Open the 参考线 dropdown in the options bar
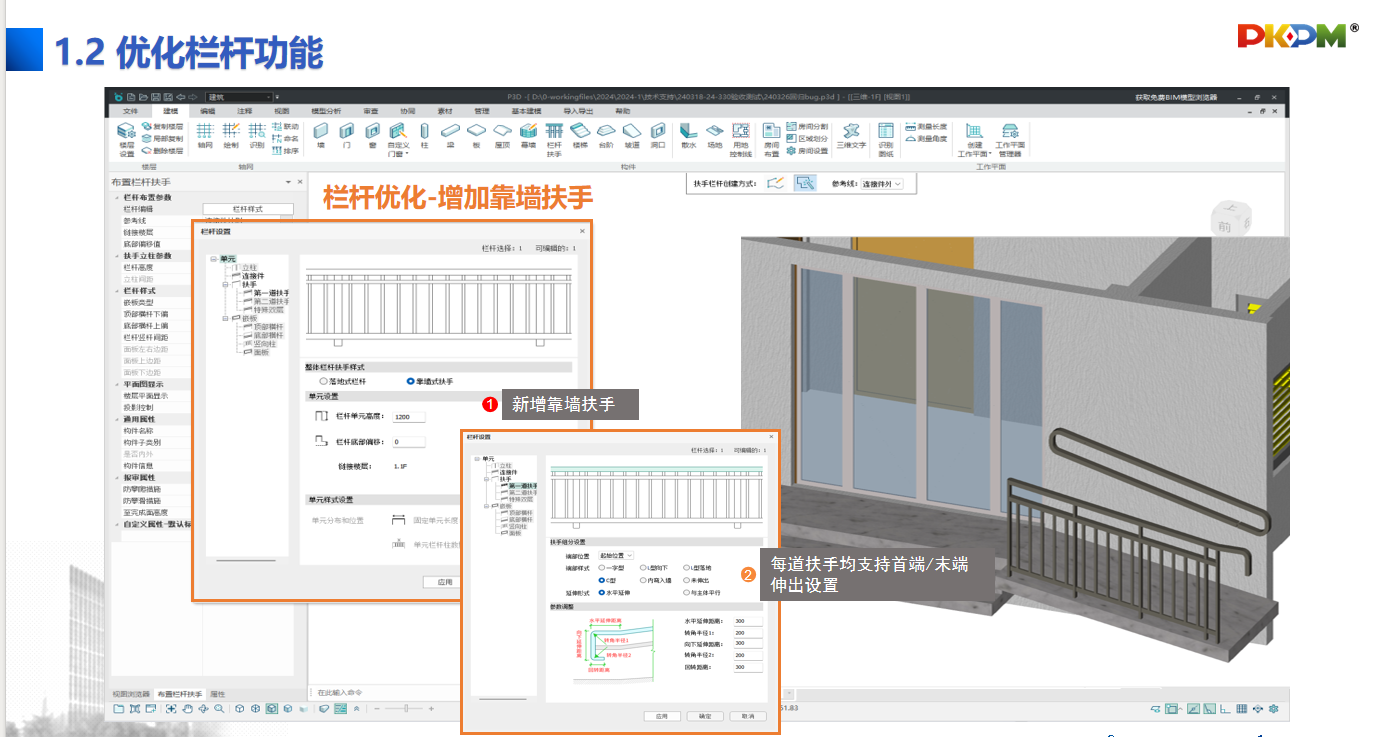Viewport: 1383px width, 737px height. (882, 184)
